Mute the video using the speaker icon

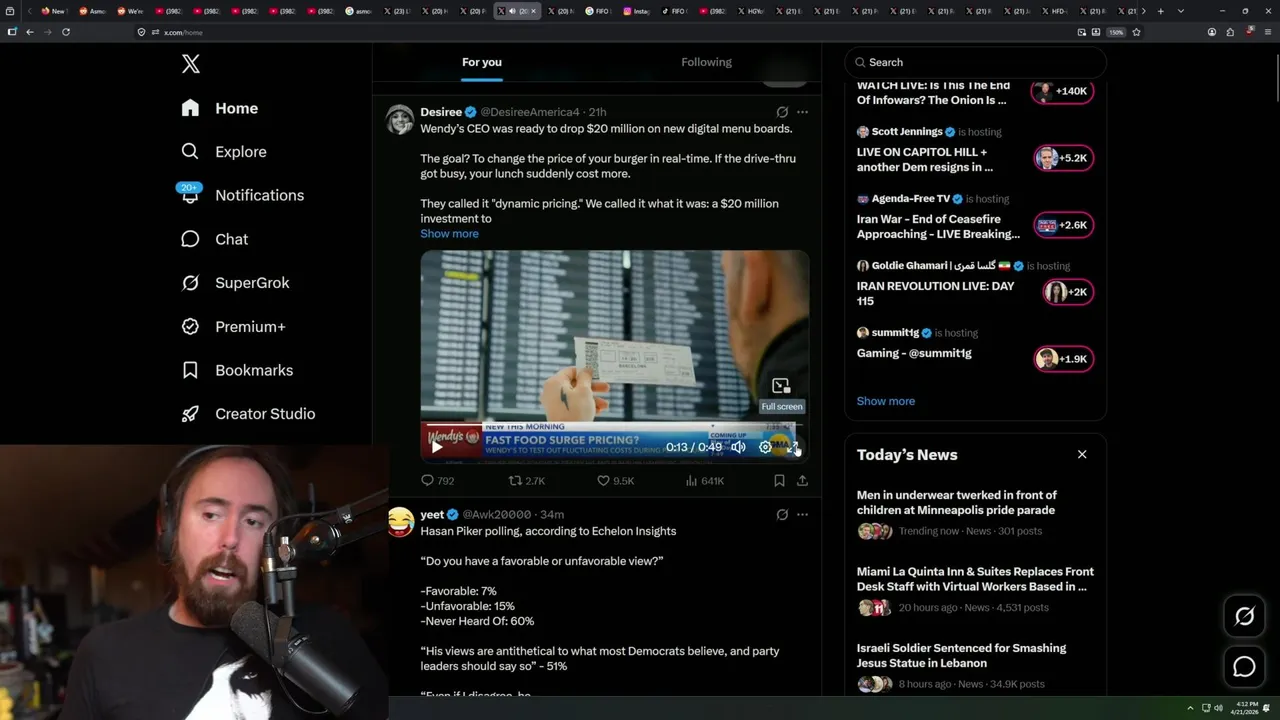tap(738, 447)
